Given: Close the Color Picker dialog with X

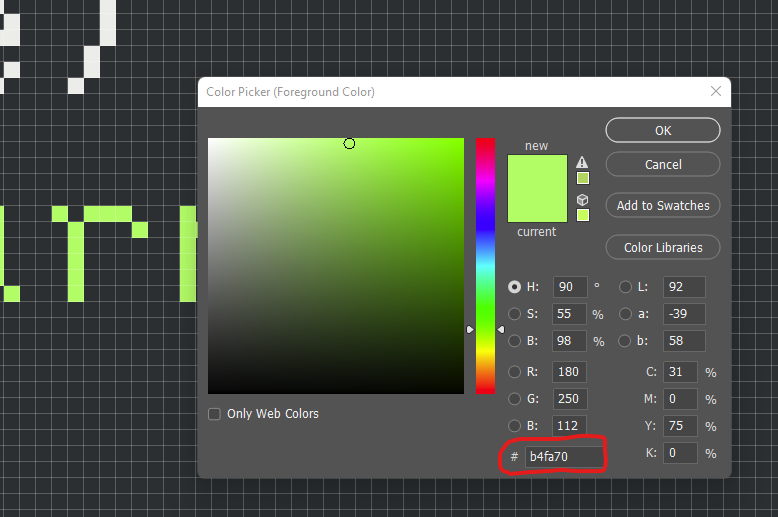Looking at the screenshot, I should (x=716, y=91).
